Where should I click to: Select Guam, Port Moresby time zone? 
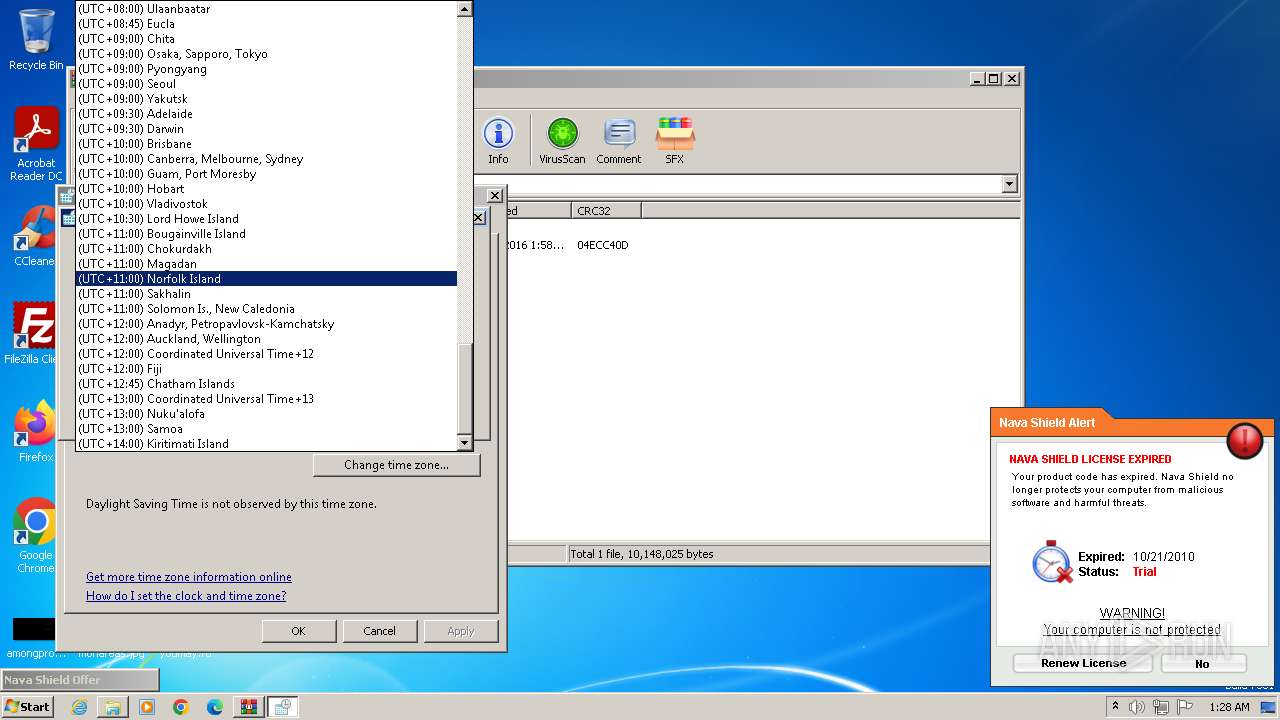click(267, 174)
